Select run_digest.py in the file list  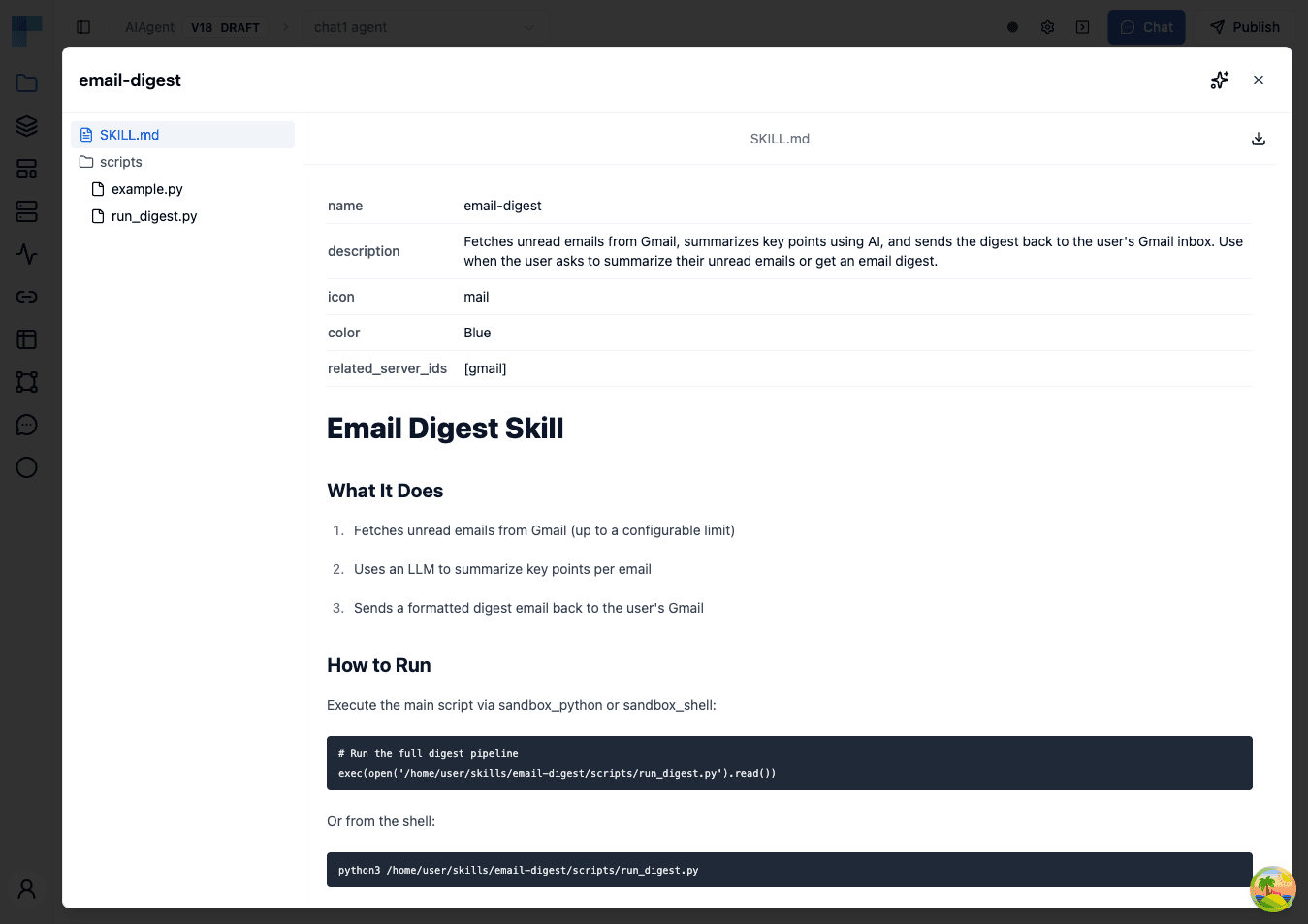pyautogui.click(x=152, y=215)
